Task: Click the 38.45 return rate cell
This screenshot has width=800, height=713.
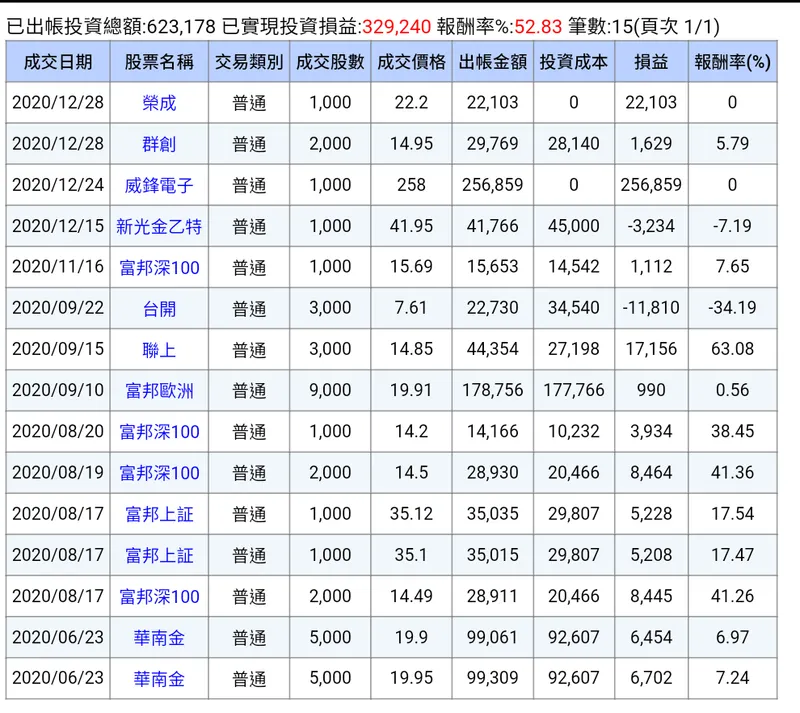Action: 732,431
